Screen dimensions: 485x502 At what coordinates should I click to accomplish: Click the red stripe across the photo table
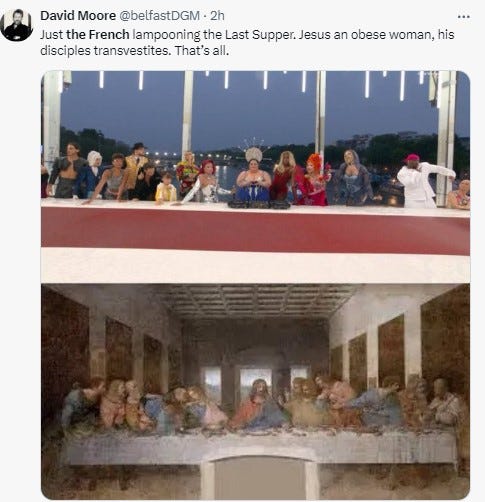(255, 230)
